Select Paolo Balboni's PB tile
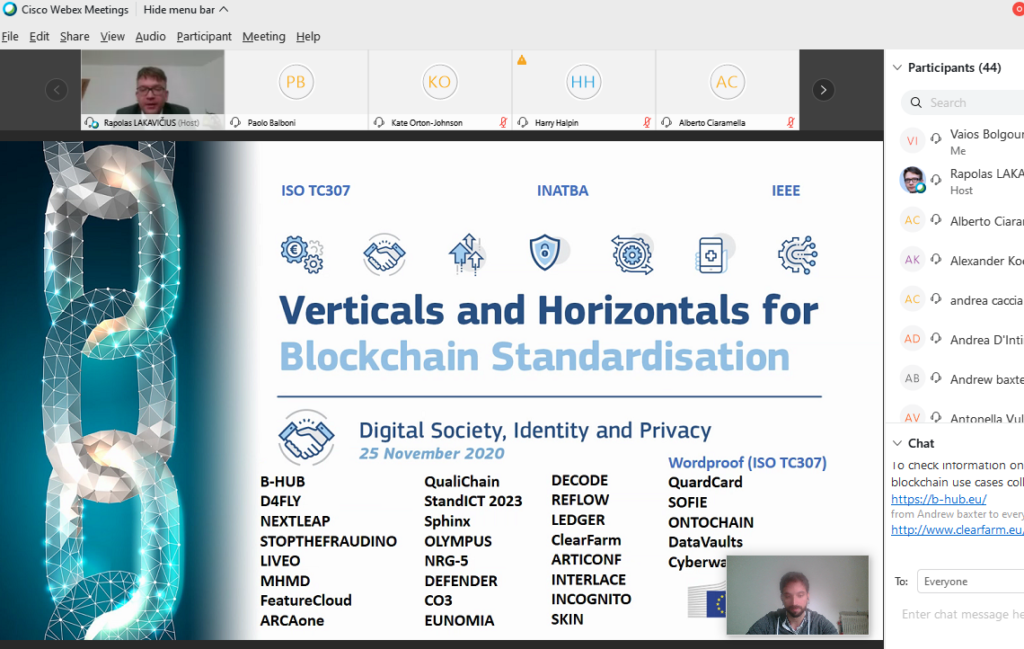The image size is (1024, 649). tap(296, 89)
